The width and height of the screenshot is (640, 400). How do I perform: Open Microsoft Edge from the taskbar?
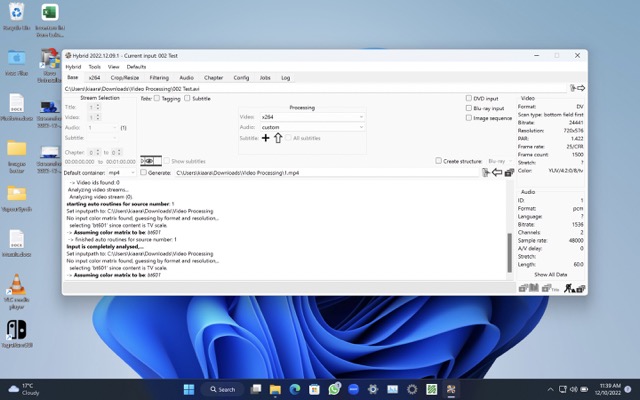295,389
